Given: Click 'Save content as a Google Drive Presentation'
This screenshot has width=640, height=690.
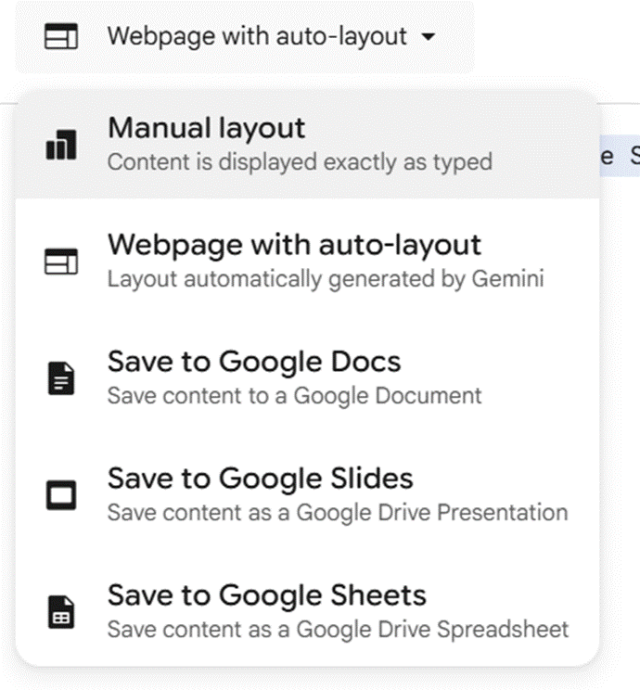Looking at the screenshot, I should [x=338, y=513].
